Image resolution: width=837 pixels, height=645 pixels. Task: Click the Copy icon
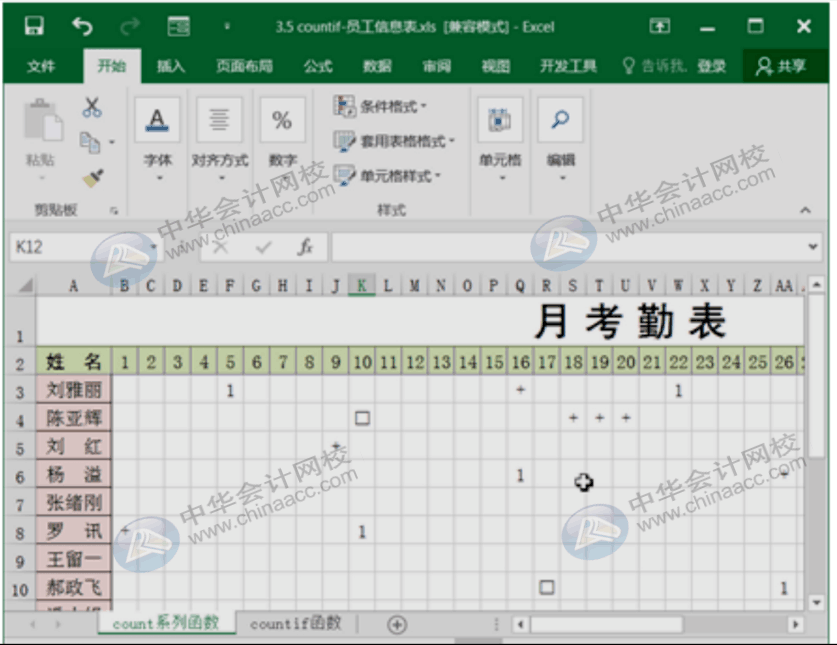[90, 142]
